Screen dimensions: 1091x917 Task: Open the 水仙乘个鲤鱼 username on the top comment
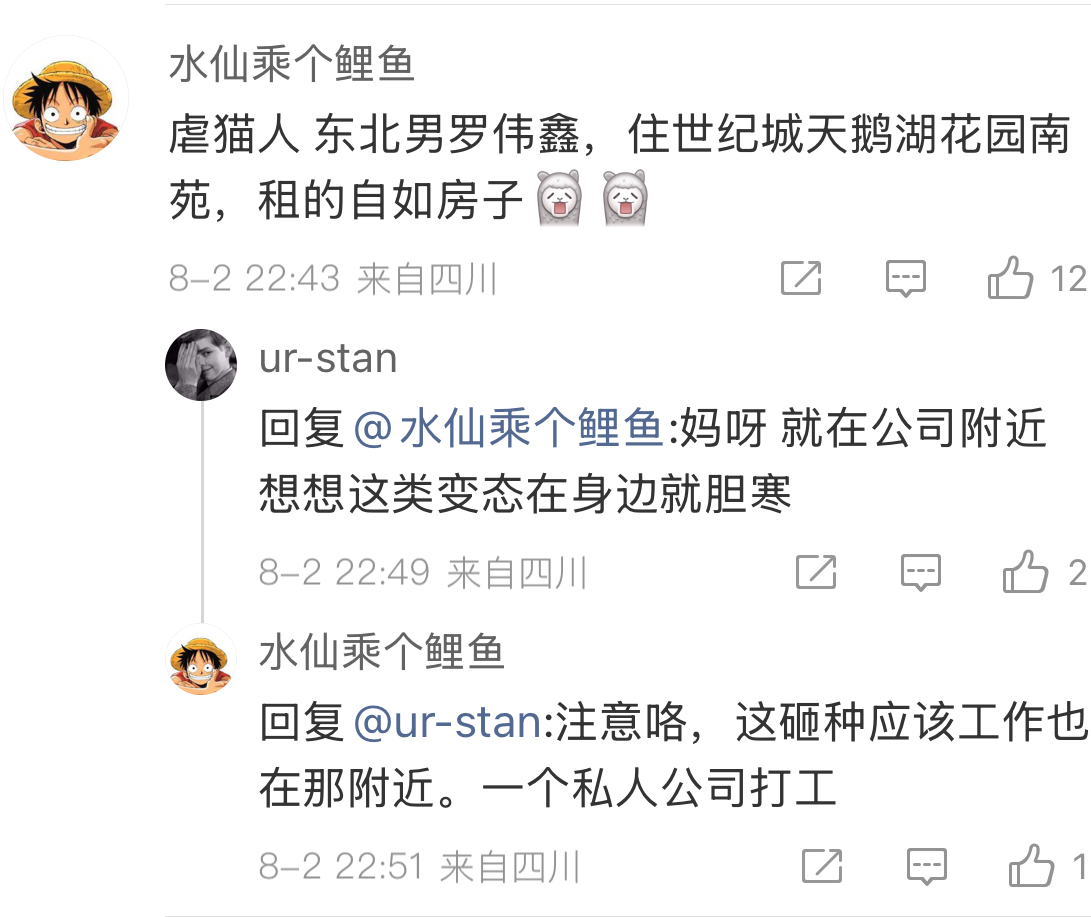pyautogui.click(x=292, y=66)
